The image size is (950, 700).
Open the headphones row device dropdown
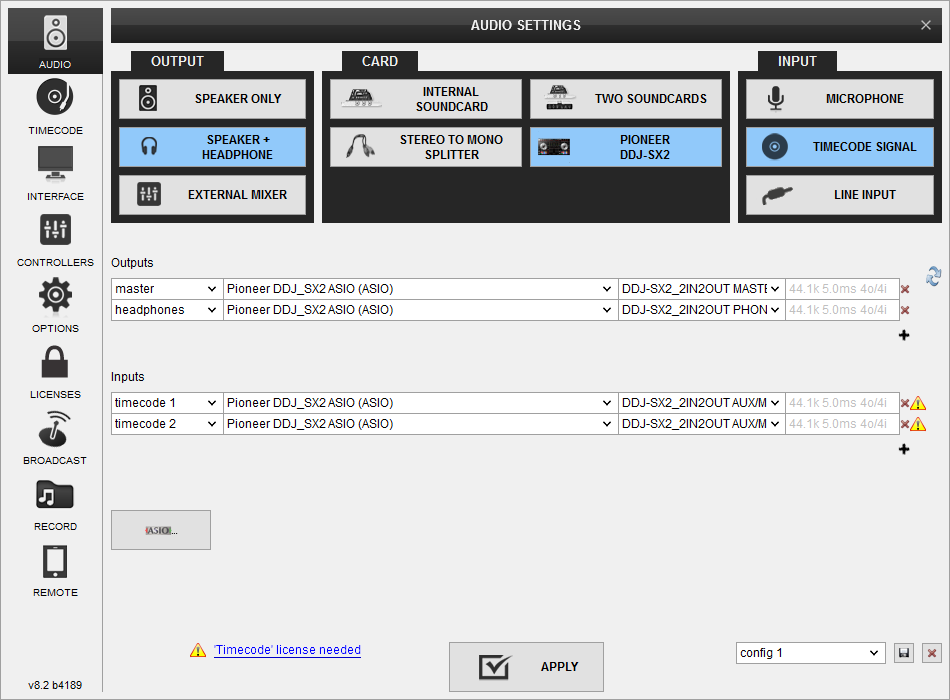click(x=420, y=310)
